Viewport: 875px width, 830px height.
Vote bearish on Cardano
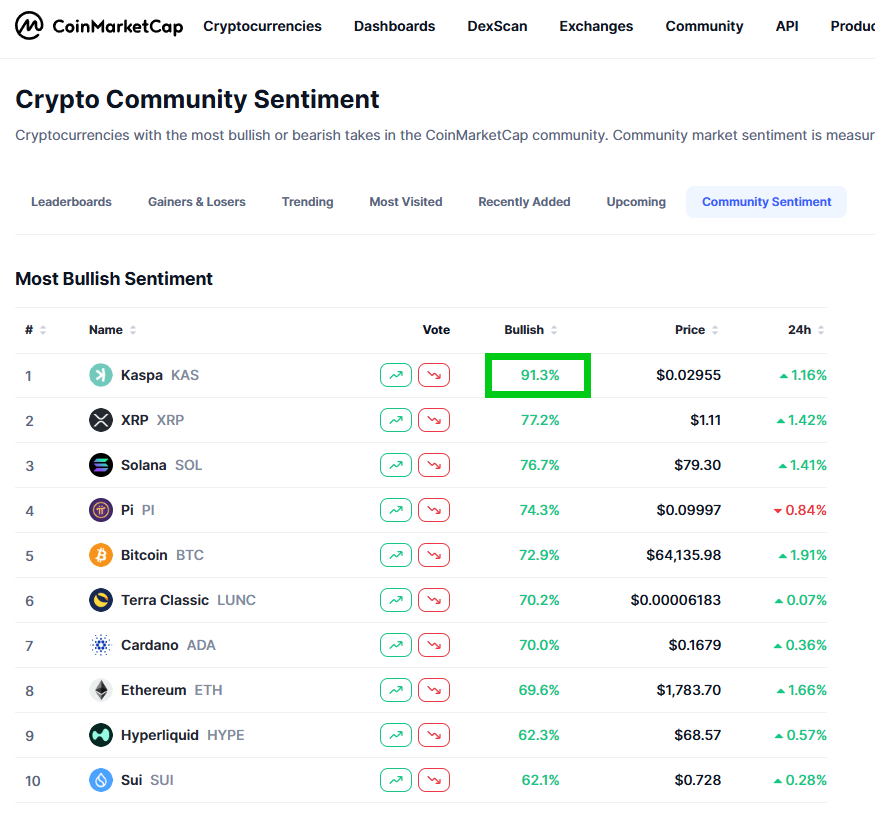coord(434,645)
